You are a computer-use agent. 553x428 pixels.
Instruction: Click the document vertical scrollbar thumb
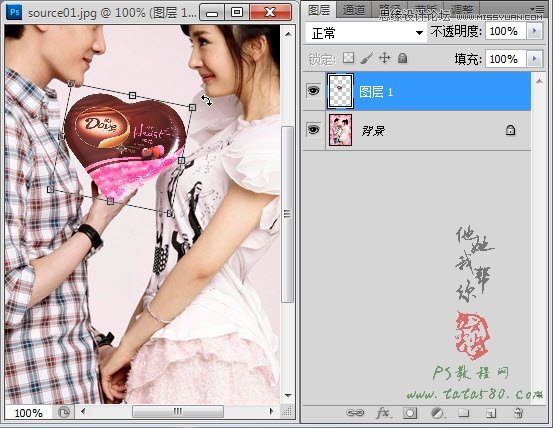point(288,214)
